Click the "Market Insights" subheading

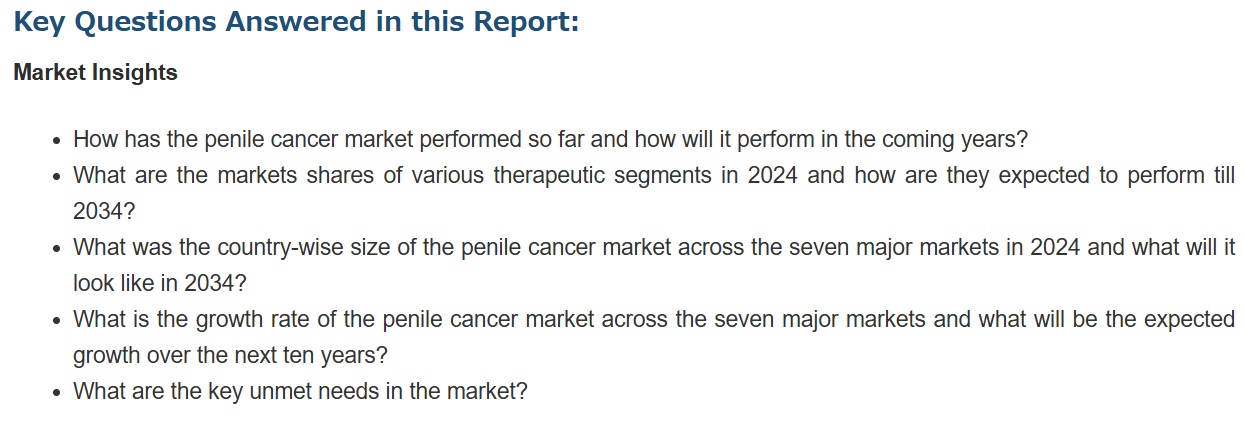(95, 73)
